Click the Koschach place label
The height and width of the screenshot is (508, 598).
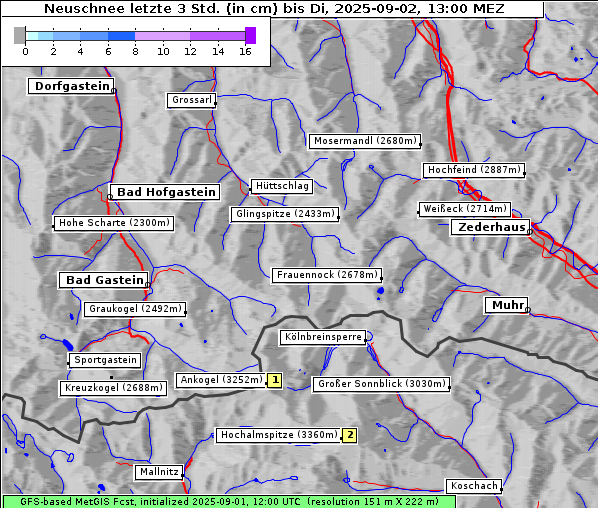click(474, 486)
